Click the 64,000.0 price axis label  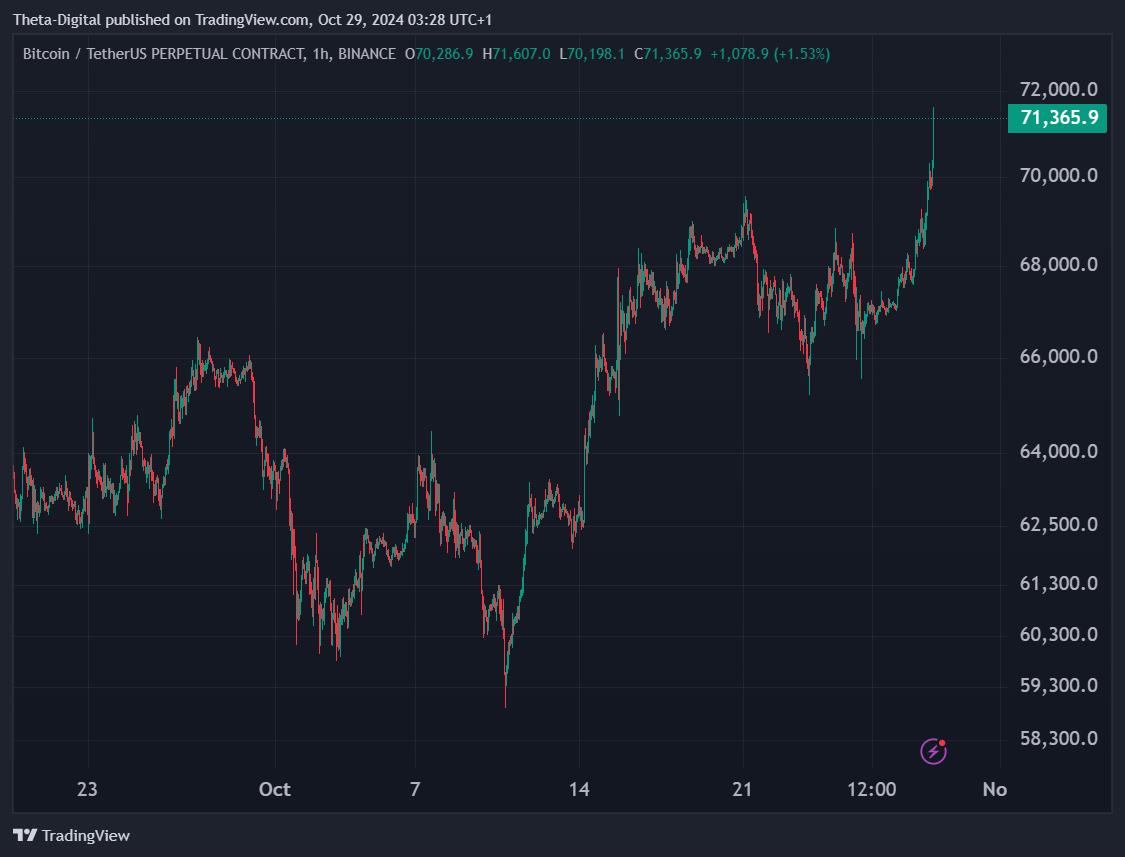tap(1058, 451)
